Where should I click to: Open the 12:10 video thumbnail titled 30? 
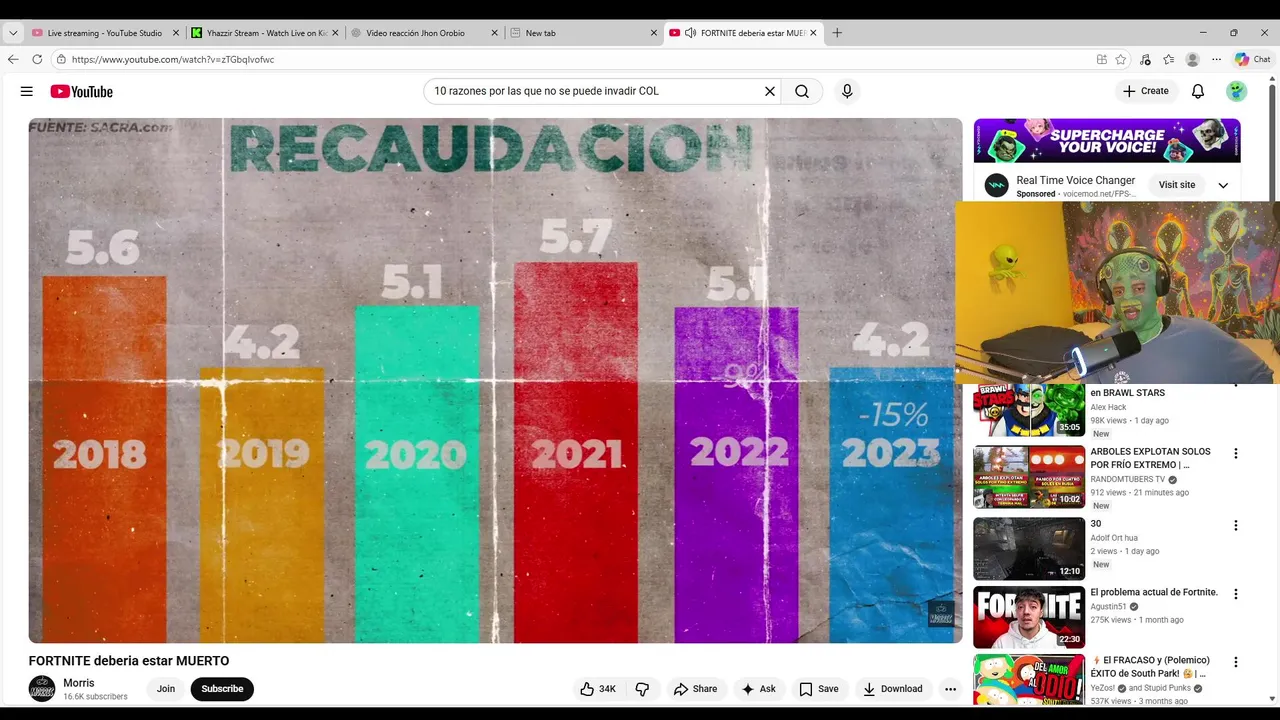point(1029,548)
